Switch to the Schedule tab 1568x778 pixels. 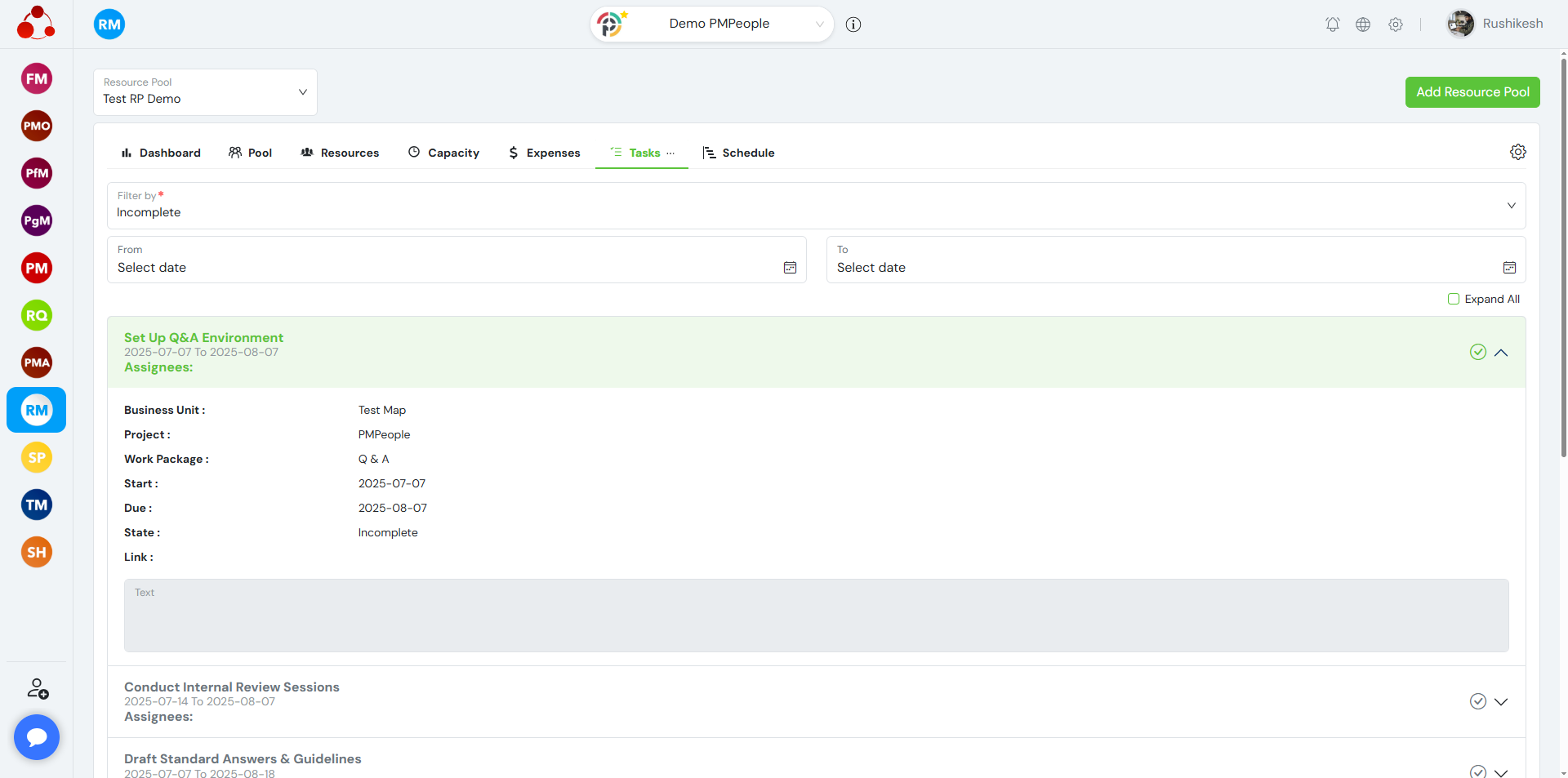pos(738,153)
